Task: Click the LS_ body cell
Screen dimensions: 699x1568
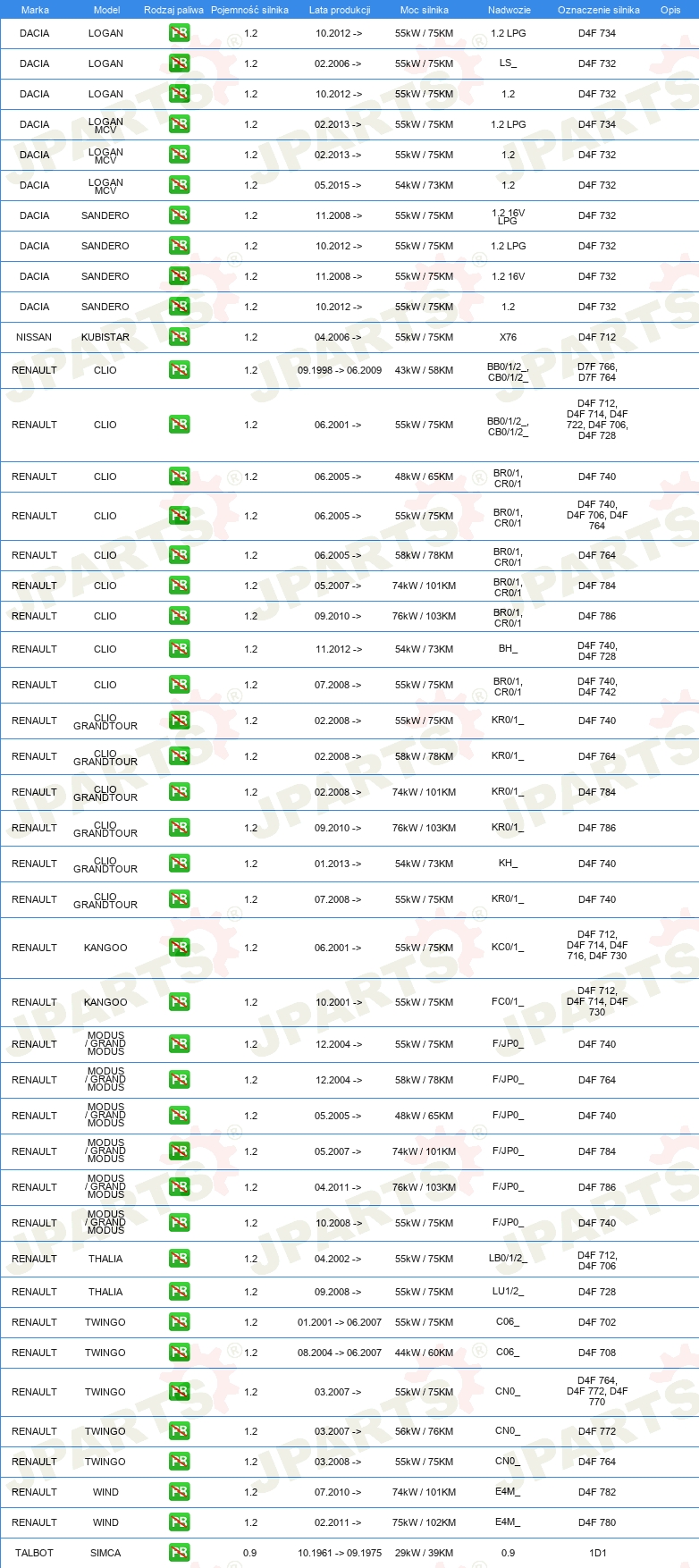Action: [x=508, y=63]
